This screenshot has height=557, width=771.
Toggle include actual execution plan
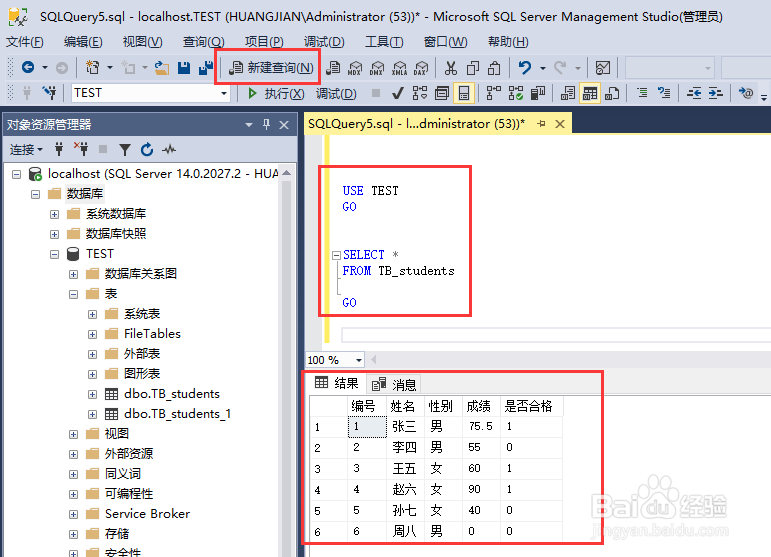click(x=493, y=93)
